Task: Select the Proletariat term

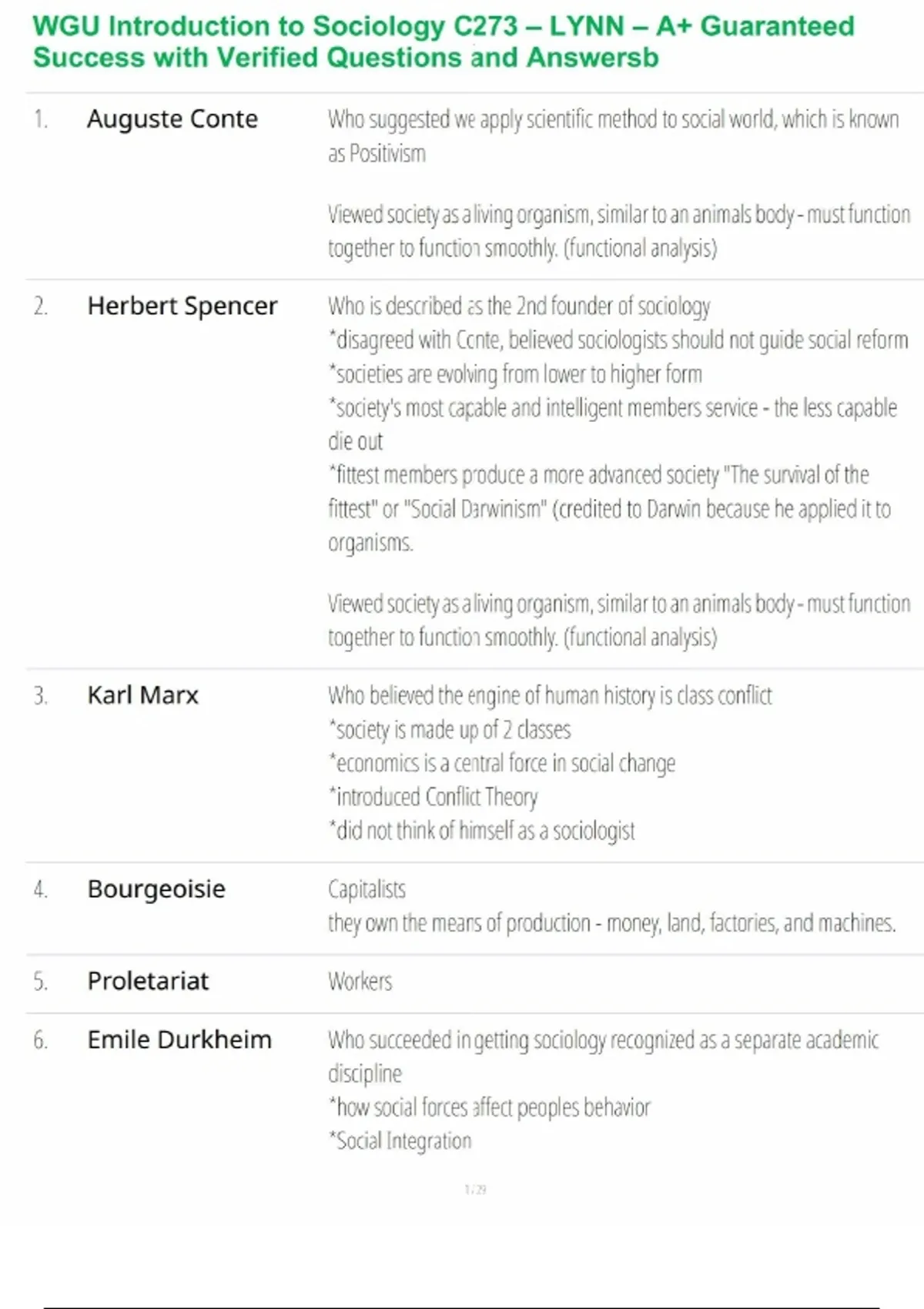Action: click(x=148, y=981)
